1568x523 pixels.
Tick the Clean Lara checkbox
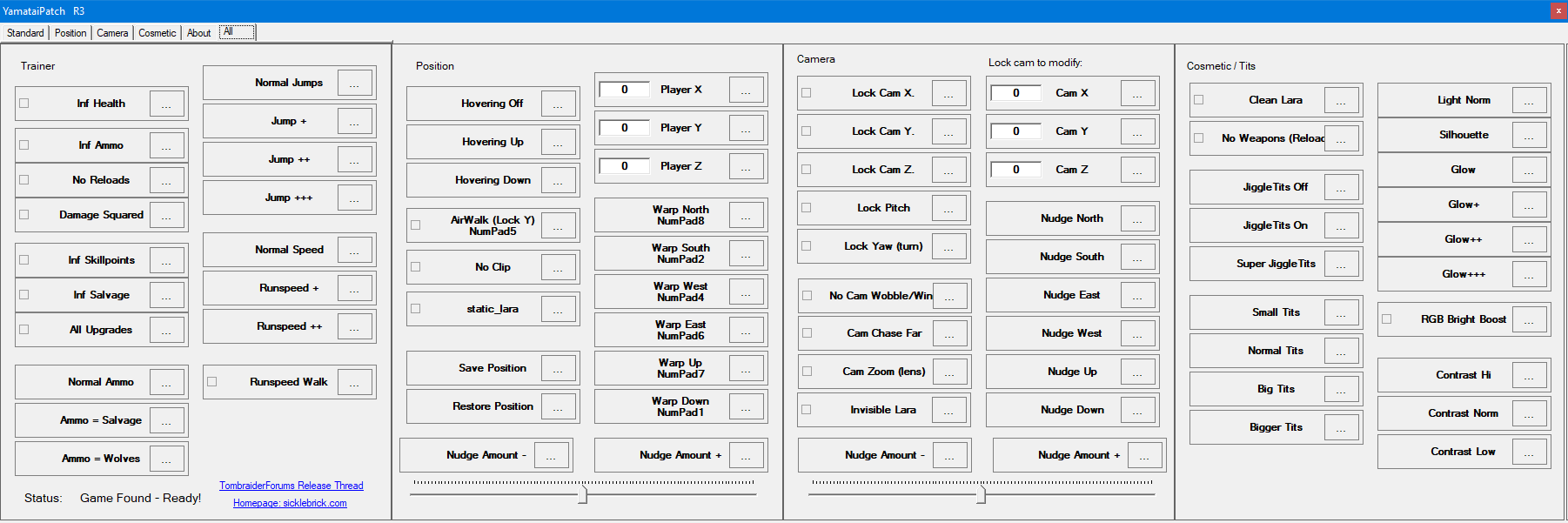(1199, 100)
